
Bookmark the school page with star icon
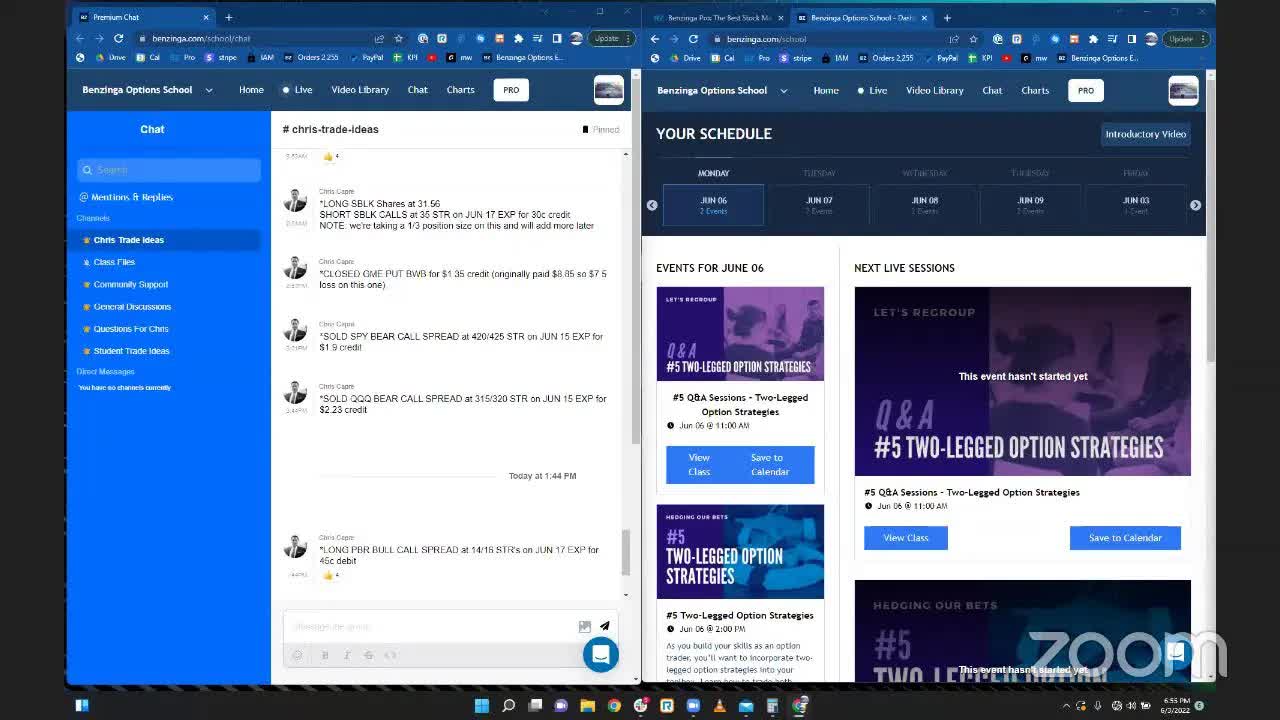click(973, 39)
